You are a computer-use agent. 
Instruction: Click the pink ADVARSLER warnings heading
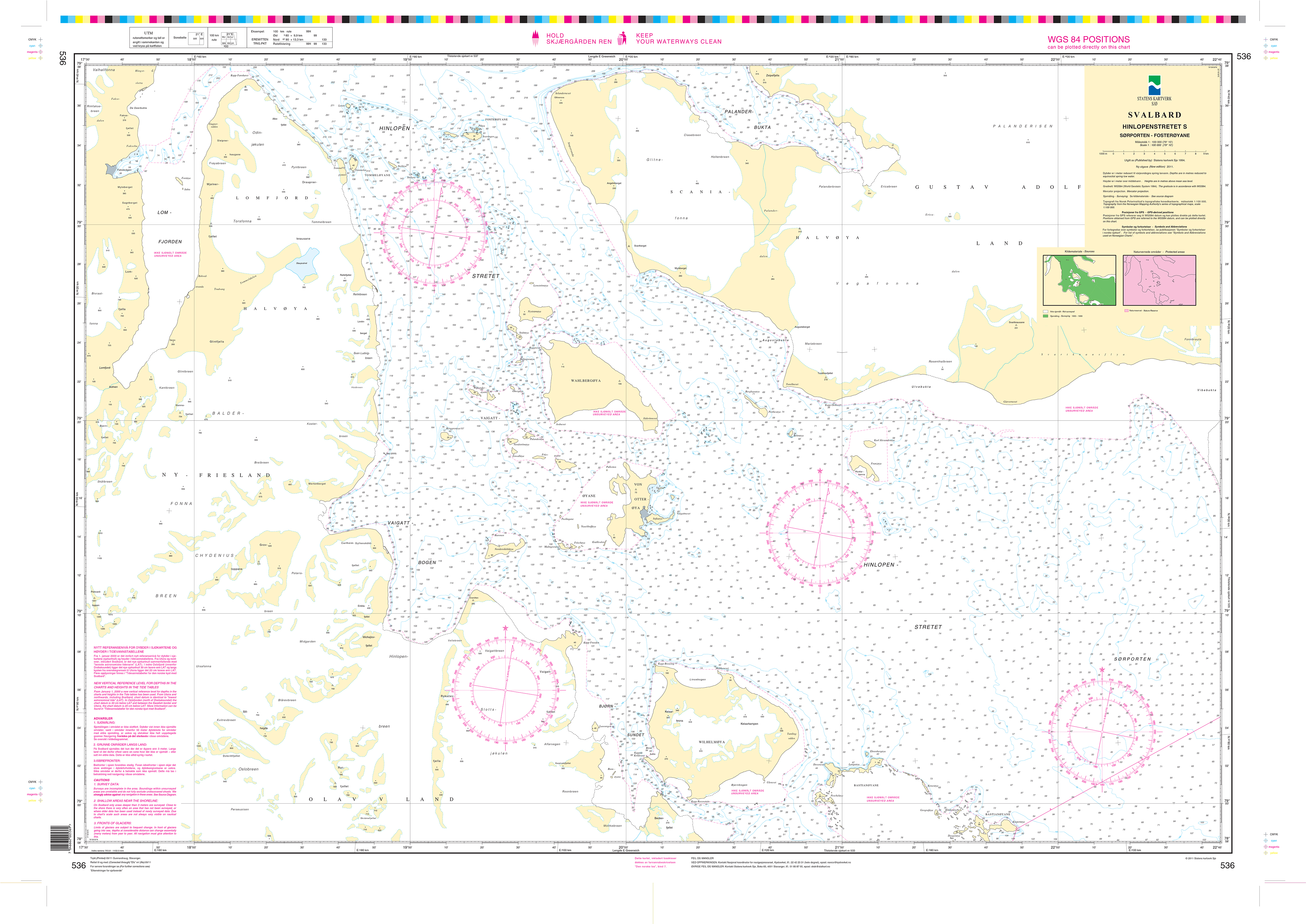(103, 718)
